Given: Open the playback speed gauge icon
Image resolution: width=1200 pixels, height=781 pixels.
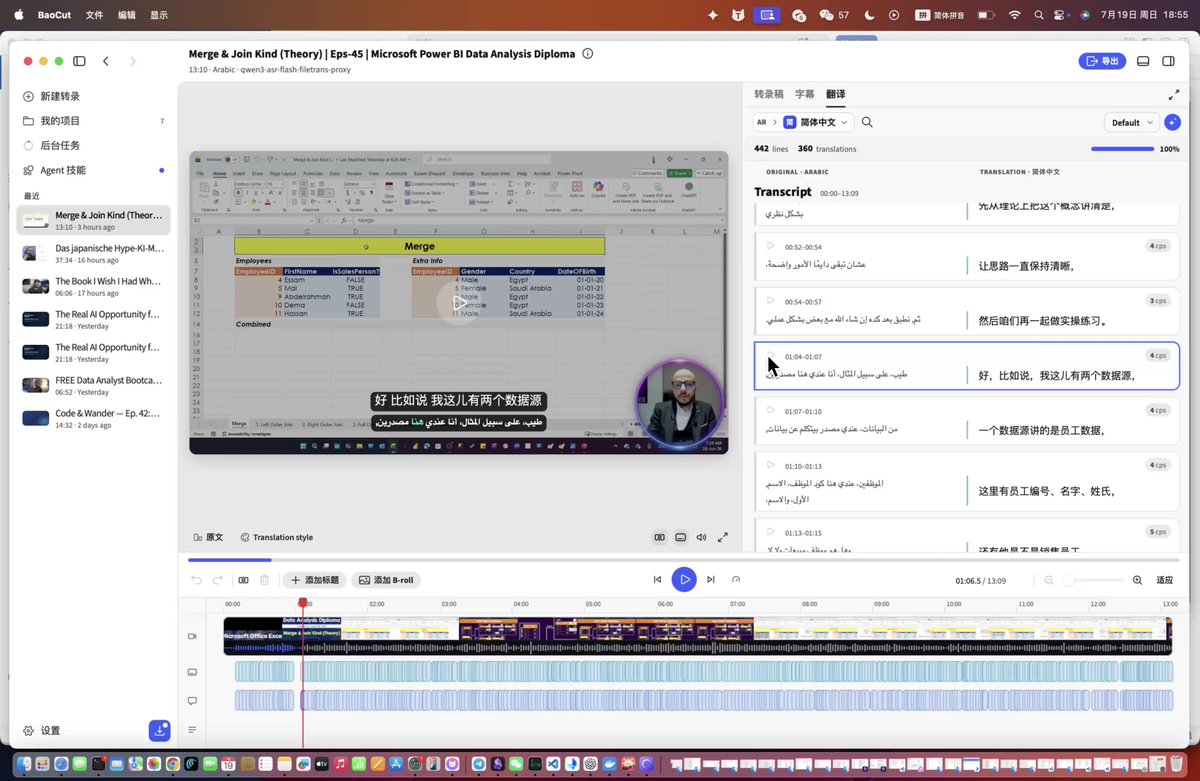Looking at the screenshot, I should (x=736, y=579).
